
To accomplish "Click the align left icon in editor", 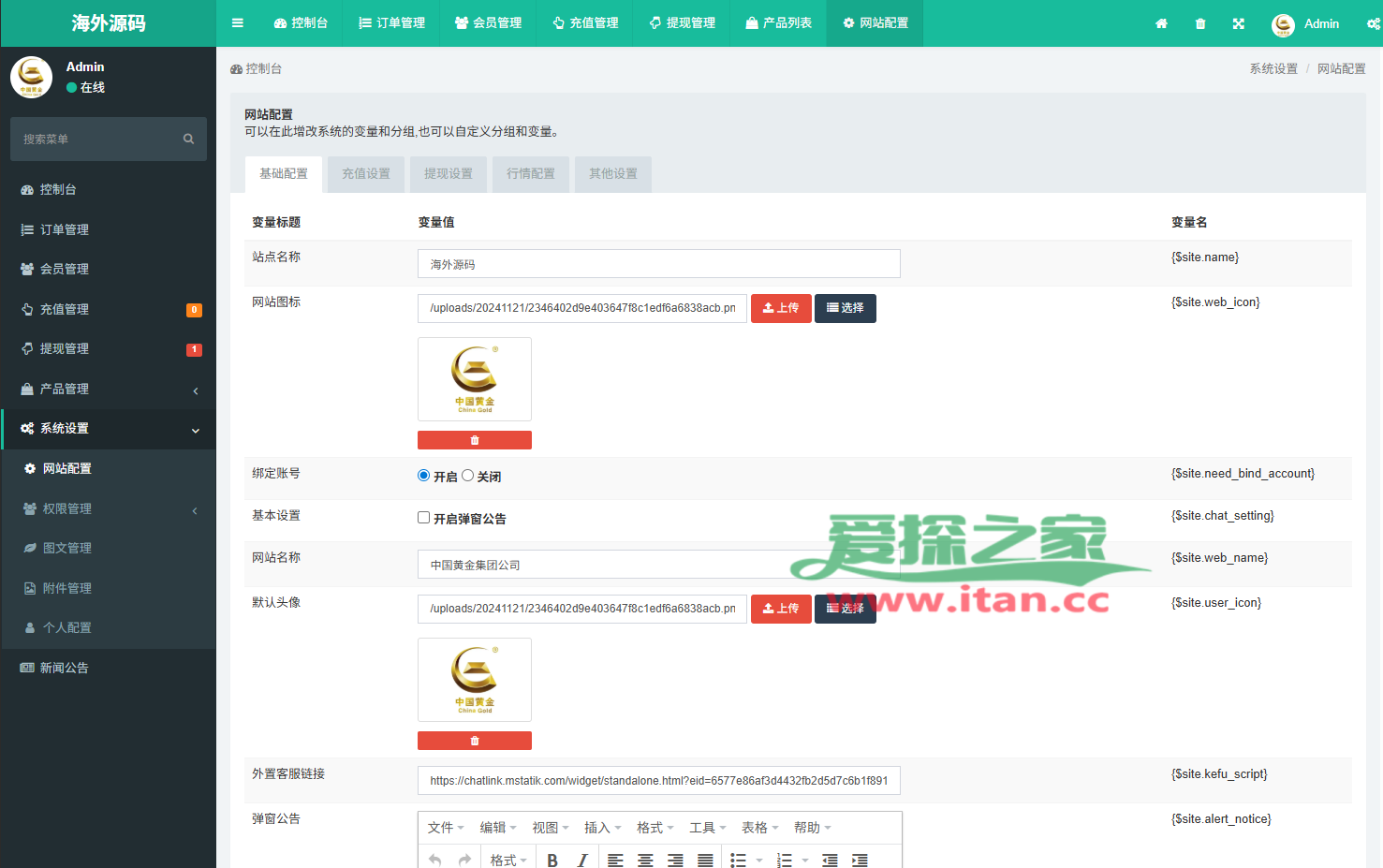I will click(x=615, y=860).
